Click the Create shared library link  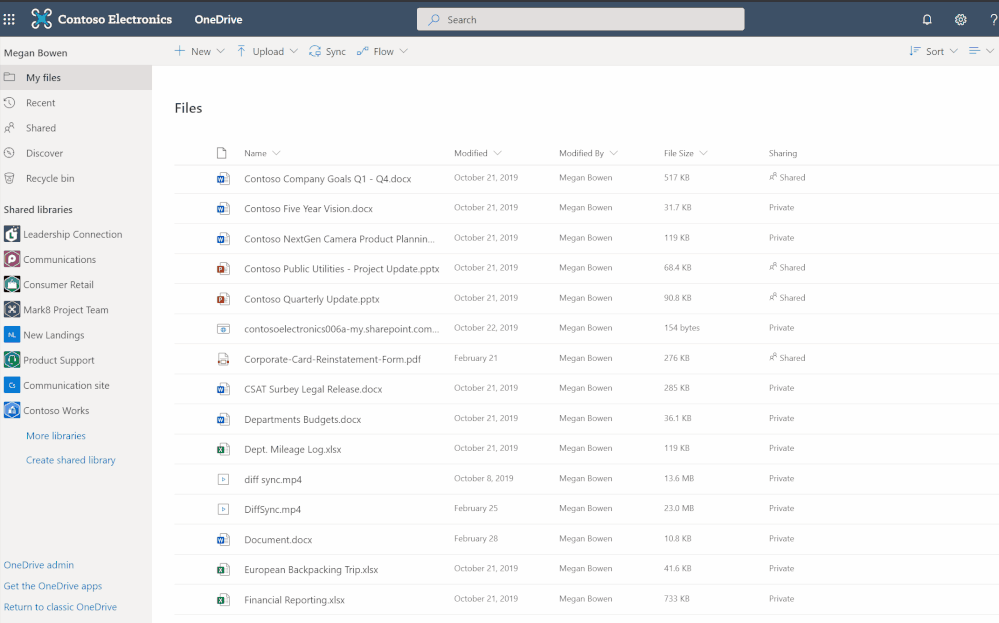click(x=71, y=460)
